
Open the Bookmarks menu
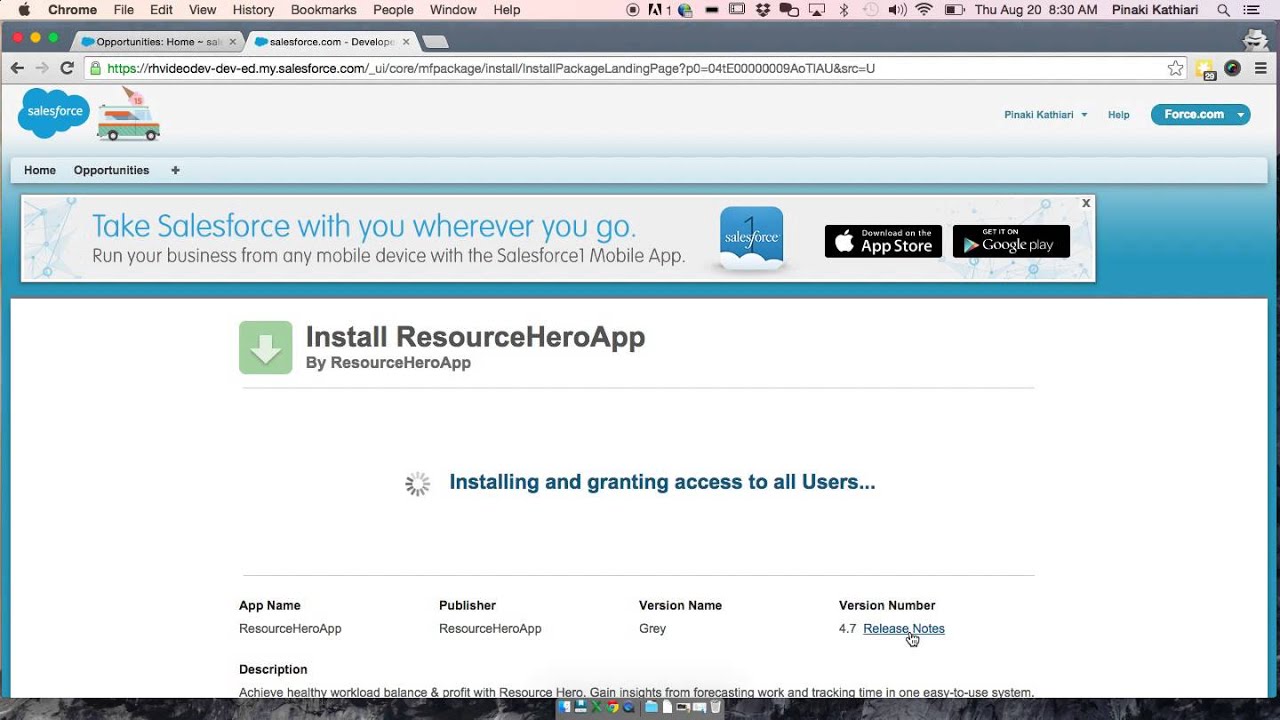[324, 10]
